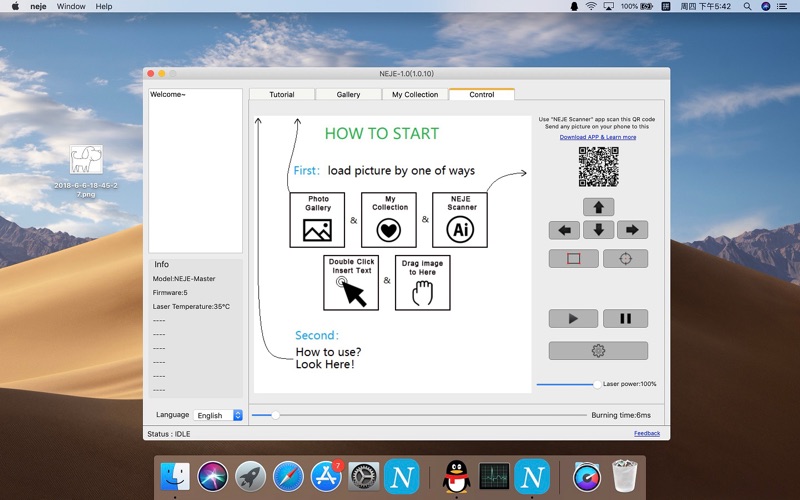Click the Feedback link in status bar
Image resolution: width=800 pixels, height=500 pixels.
click(647, 433)
